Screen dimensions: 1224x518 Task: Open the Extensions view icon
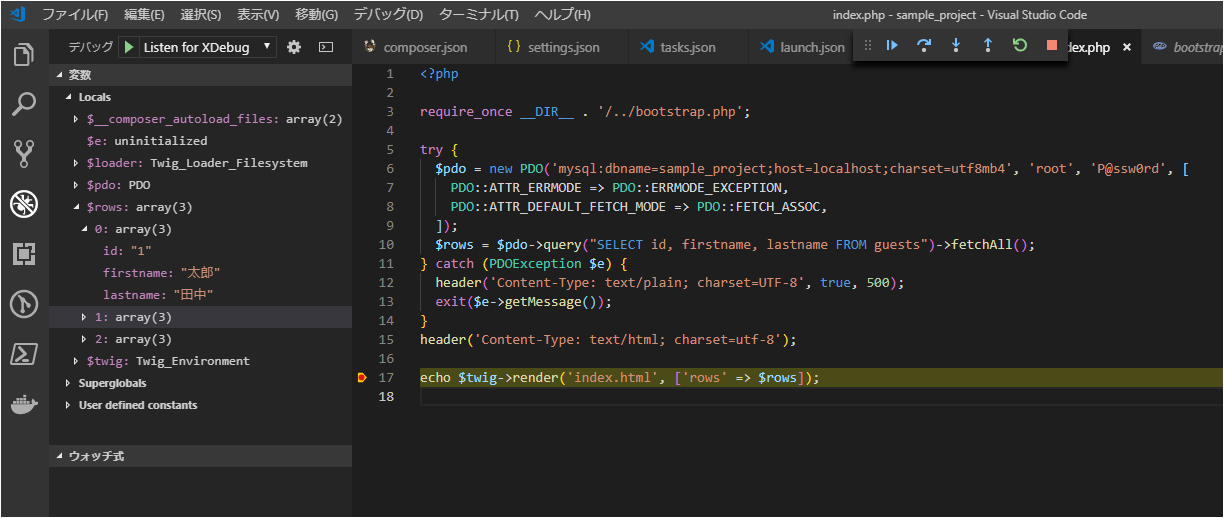pyautogui.click(x=24, y=254)
